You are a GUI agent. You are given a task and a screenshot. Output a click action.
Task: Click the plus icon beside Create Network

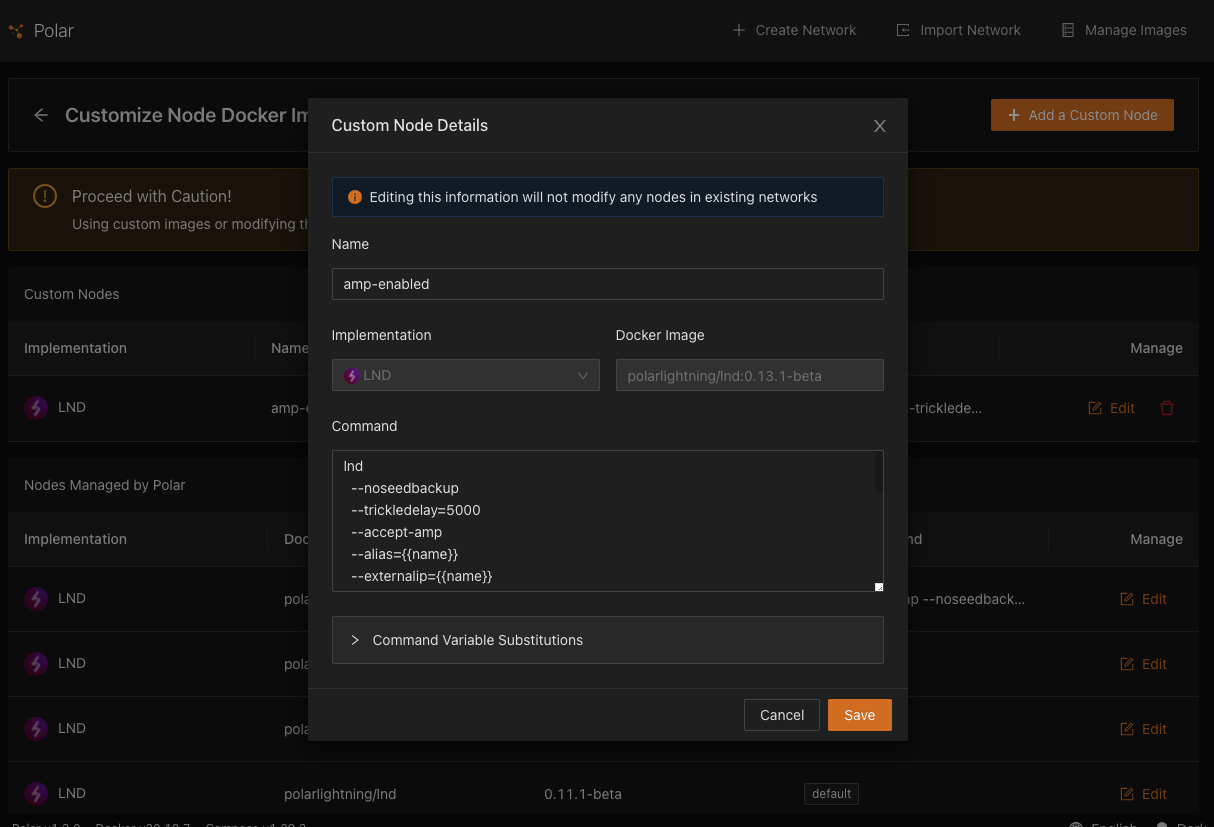click(x=739, y=30)
